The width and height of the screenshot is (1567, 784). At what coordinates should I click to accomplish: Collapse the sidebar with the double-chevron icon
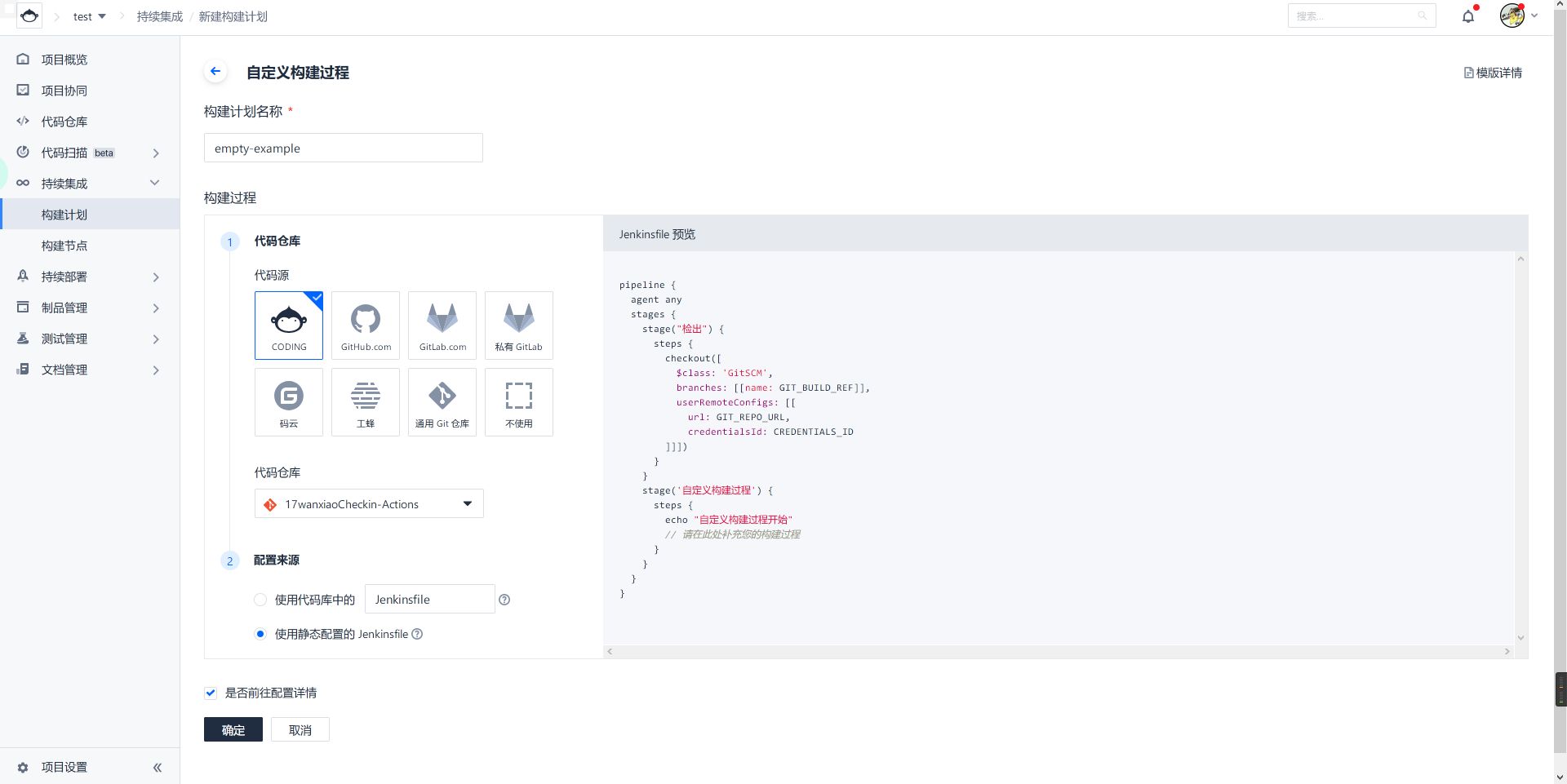tap(158, 767)
